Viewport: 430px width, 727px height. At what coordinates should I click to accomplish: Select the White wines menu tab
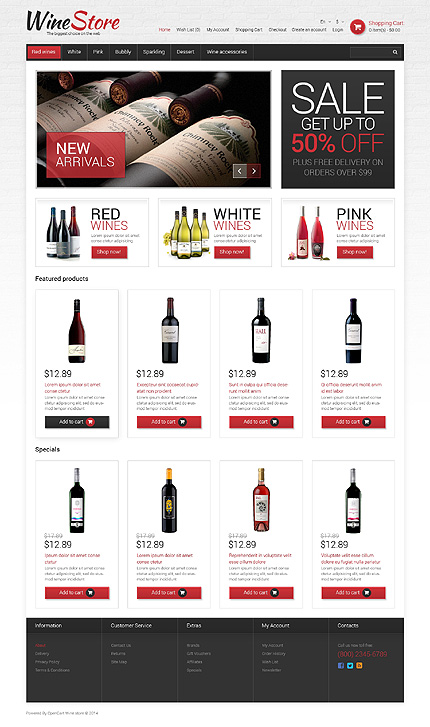click(x=74, y=52)
